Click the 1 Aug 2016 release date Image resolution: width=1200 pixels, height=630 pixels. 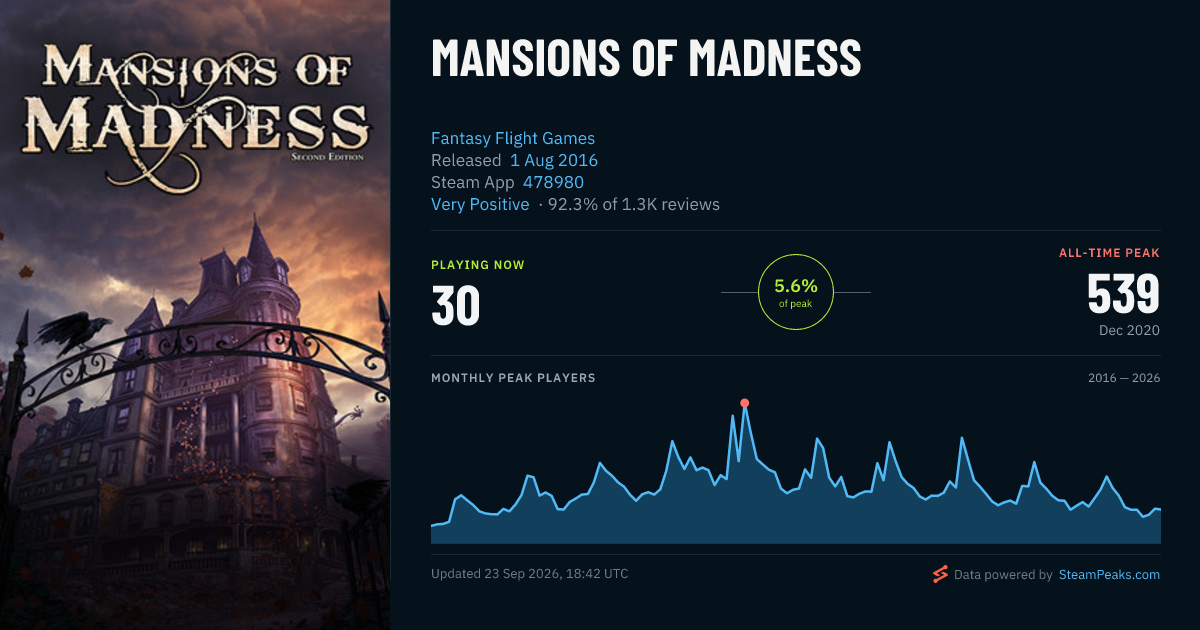pyautogui.click(x=554, y=160)
